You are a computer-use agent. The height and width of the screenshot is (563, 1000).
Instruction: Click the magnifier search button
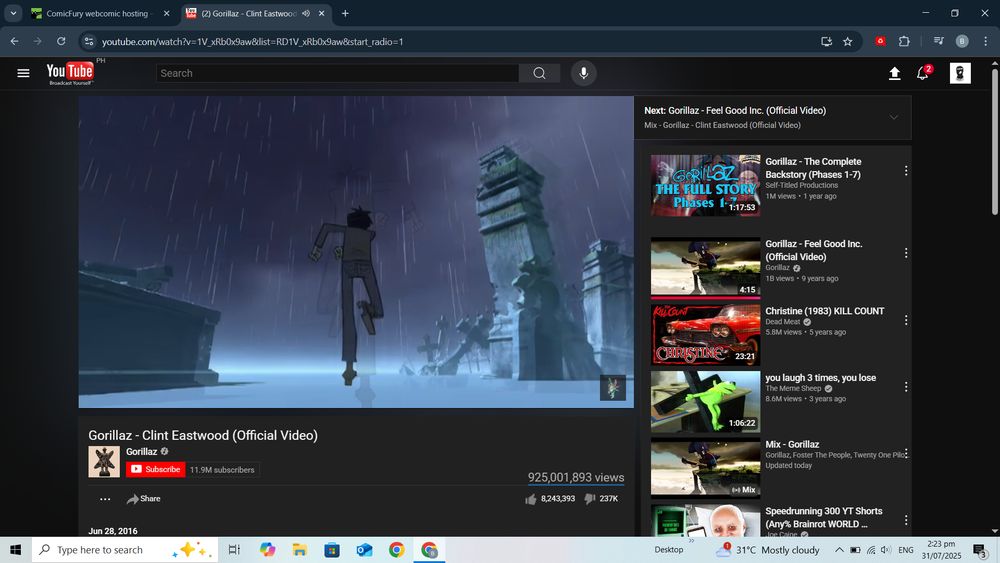pos(540,73)
